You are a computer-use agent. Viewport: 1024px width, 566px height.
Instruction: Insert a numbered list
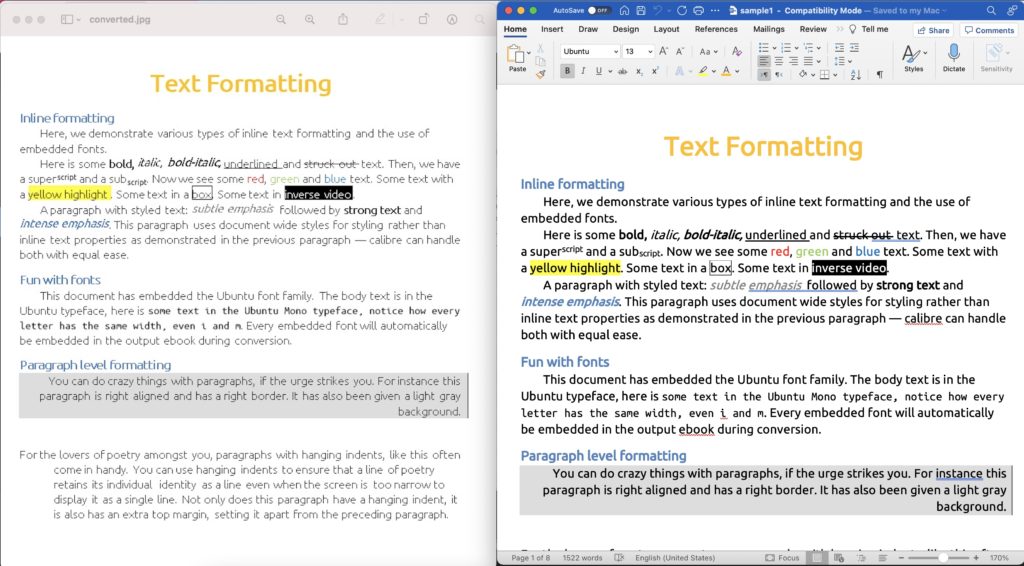(786, 48)
